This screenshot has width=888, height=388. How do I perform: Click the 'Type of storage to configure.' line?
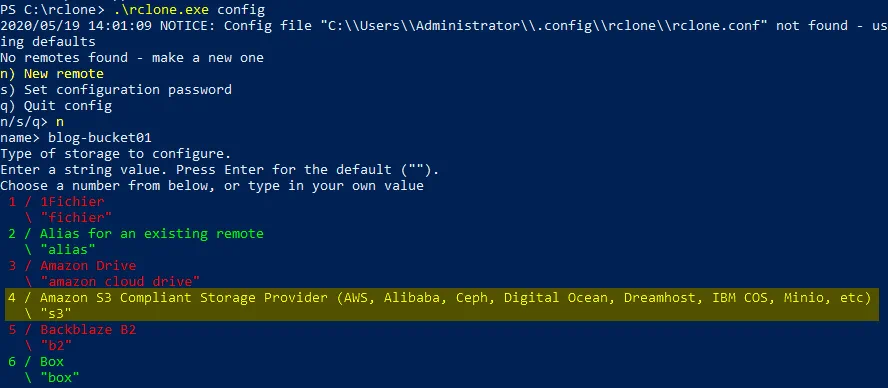pos(116,154)
